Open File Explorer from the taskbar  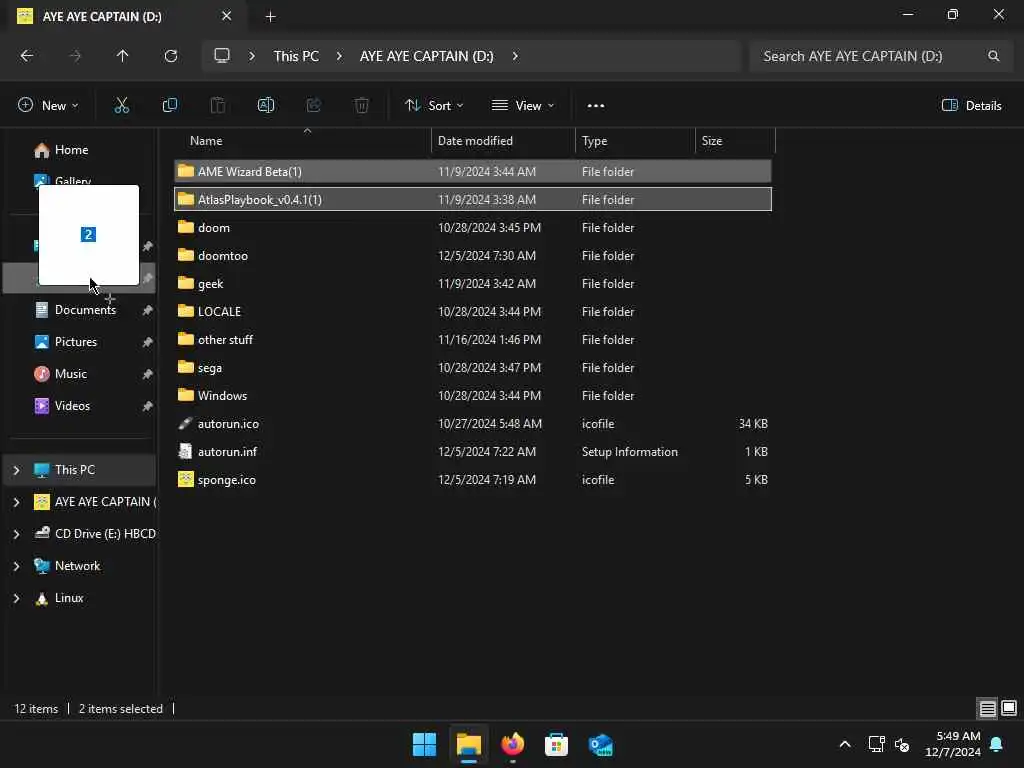(x=468, y=744)
